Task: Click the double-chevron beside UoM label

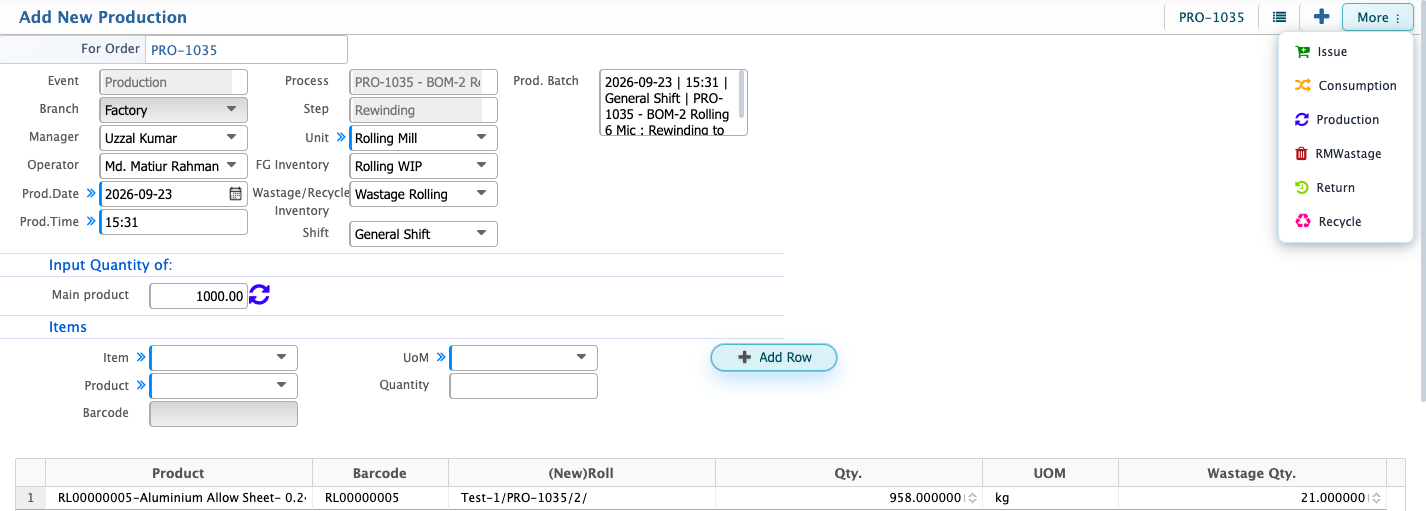Action: (440, 357)
